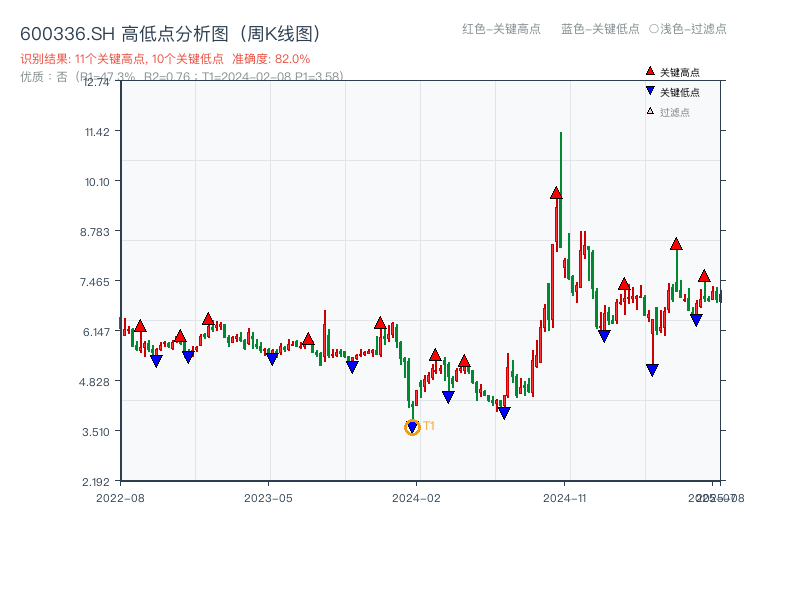The image size is (800, 600).
Task: Click the 浅色-过滤点 header text
Action: pyautogui.click(x=688, y=29)
